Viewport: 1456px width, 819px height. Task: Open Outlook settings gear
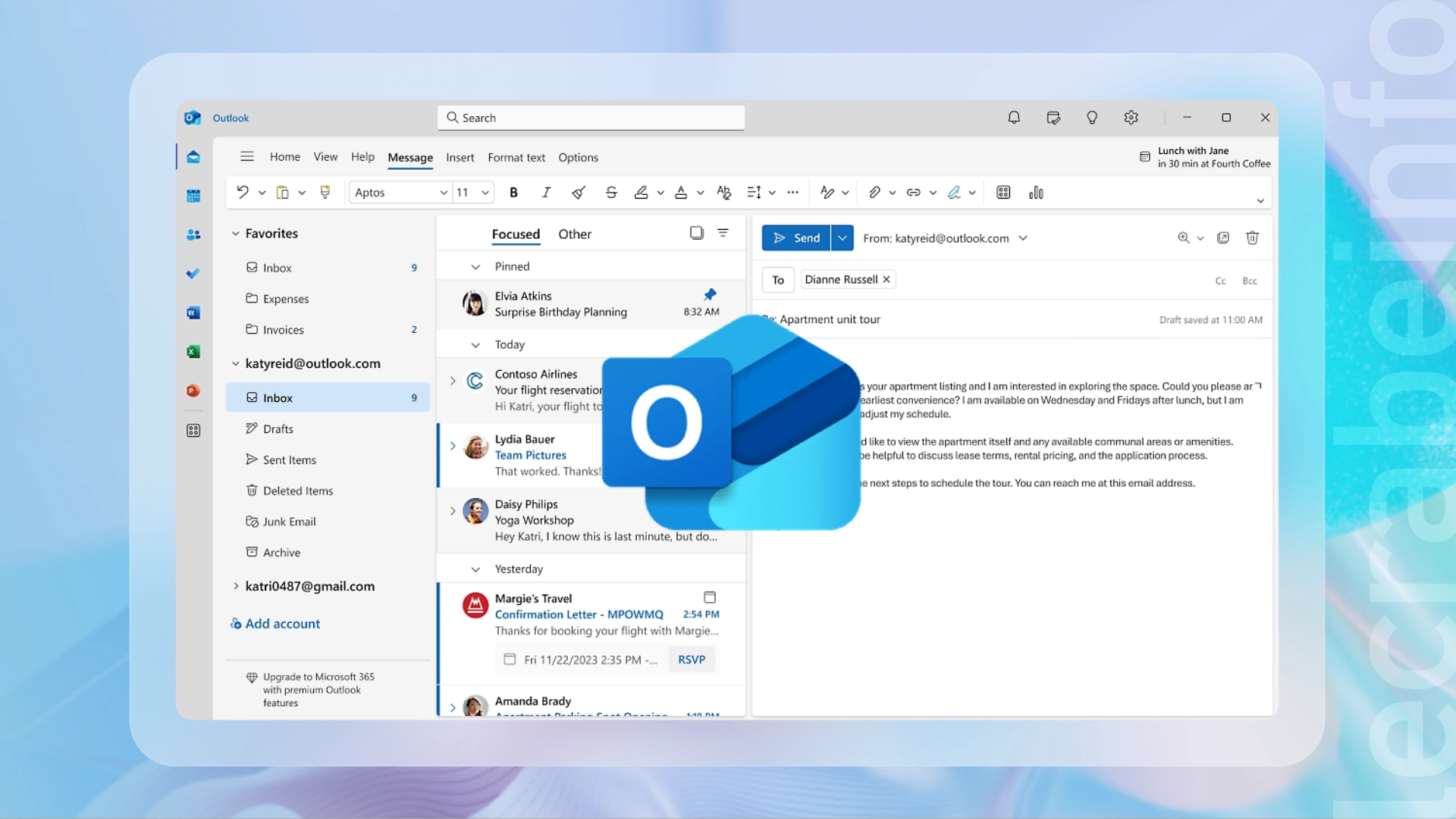[1131, 118]
